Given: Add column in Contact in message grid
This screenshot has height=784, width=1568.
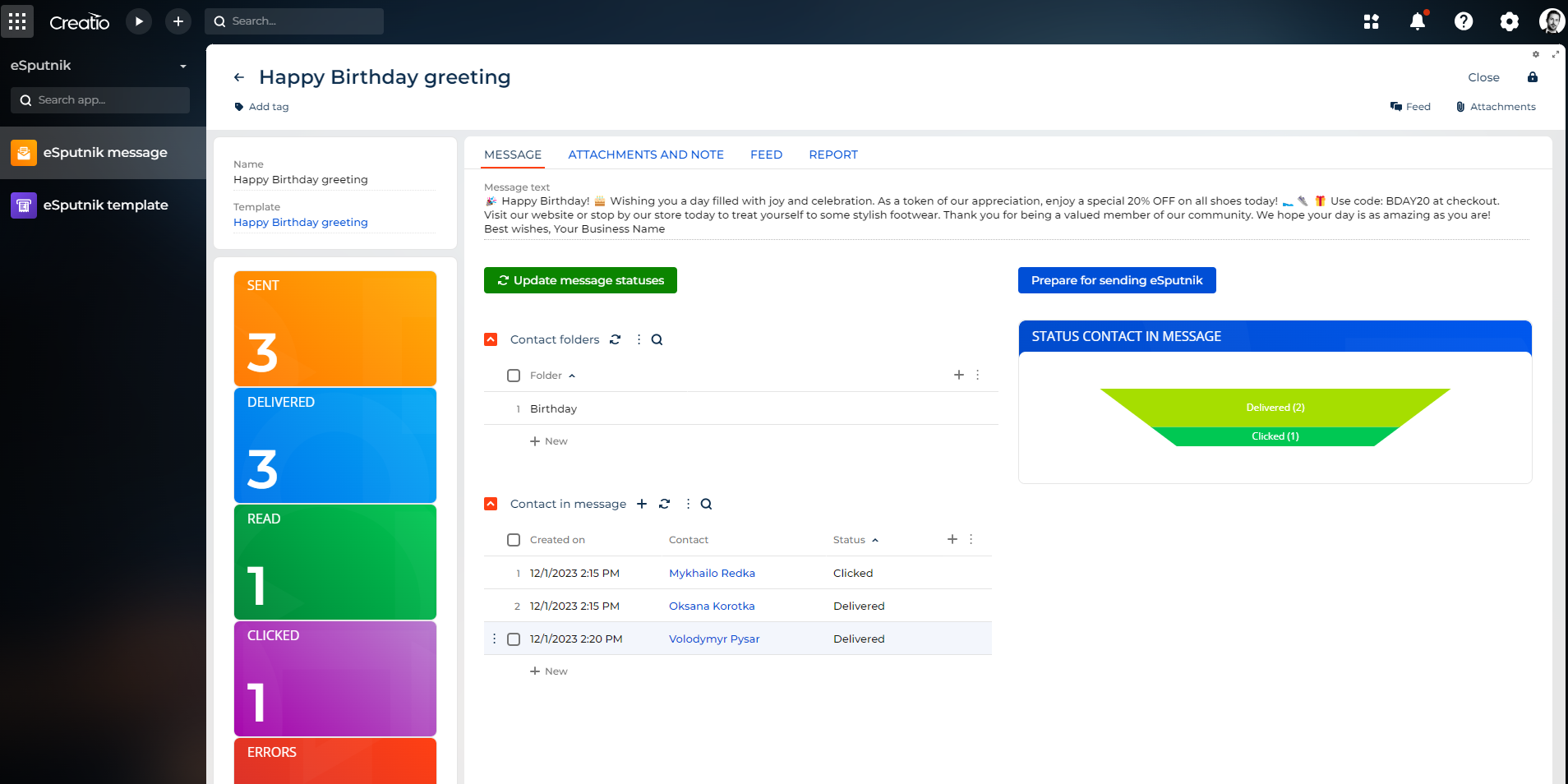Looking at the screenshot, I should point(952,539).
